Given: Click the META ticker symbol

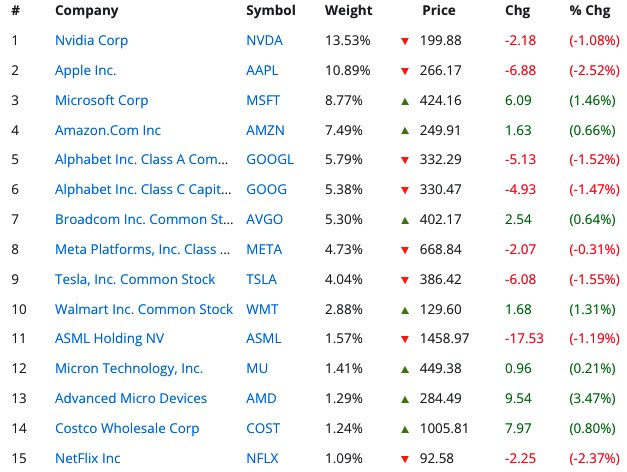Looking at the screenshot, I should point(264,250).
